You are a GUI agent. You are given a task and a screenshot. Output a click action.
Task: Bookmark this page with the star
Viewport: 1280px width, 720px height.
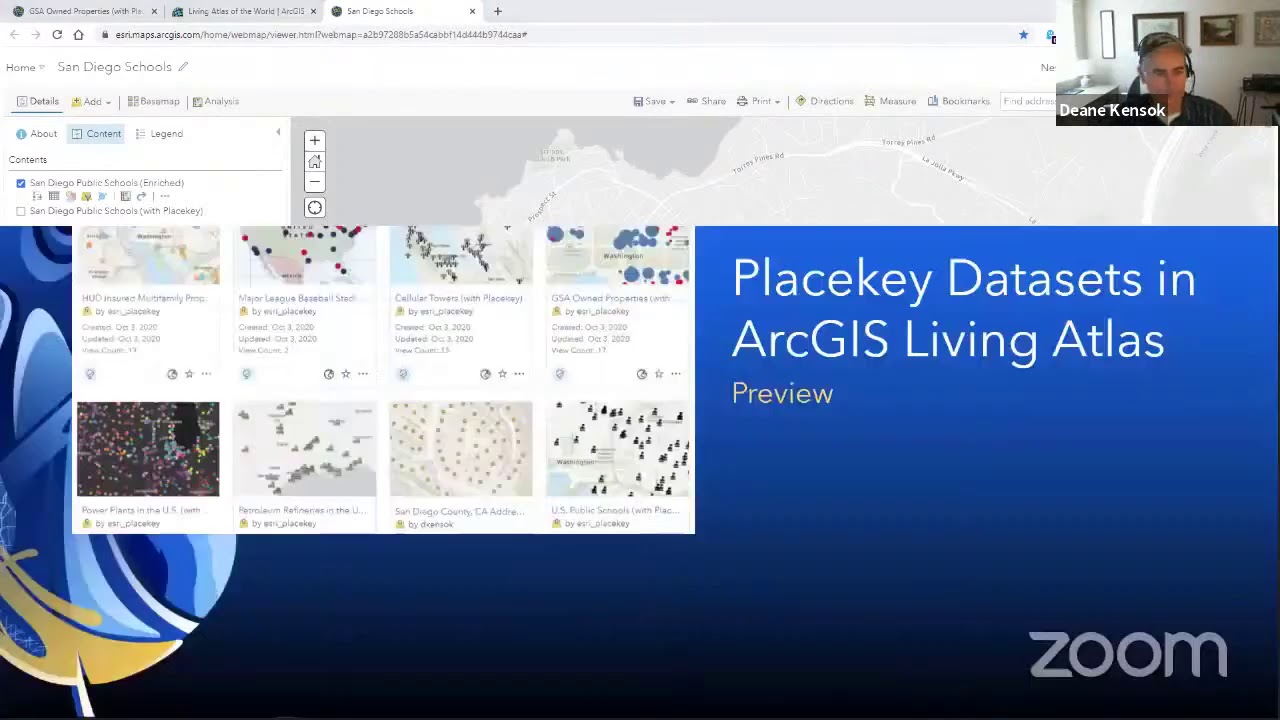[1023, 35]
